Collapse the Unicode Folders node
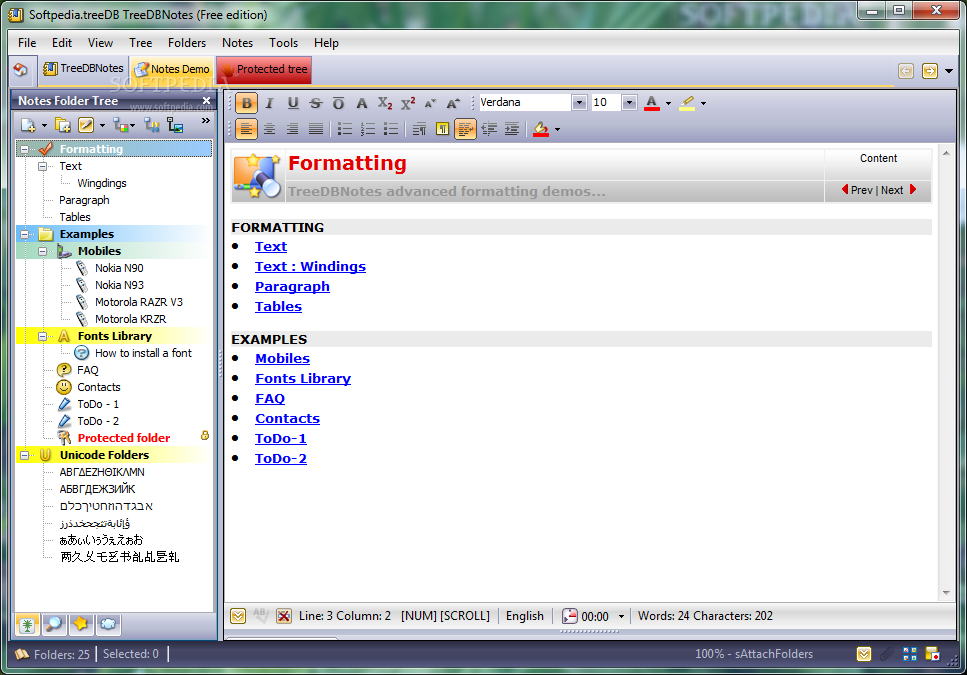Image resolution: width=967 pixels, height=675 pixels. [25, 455]
